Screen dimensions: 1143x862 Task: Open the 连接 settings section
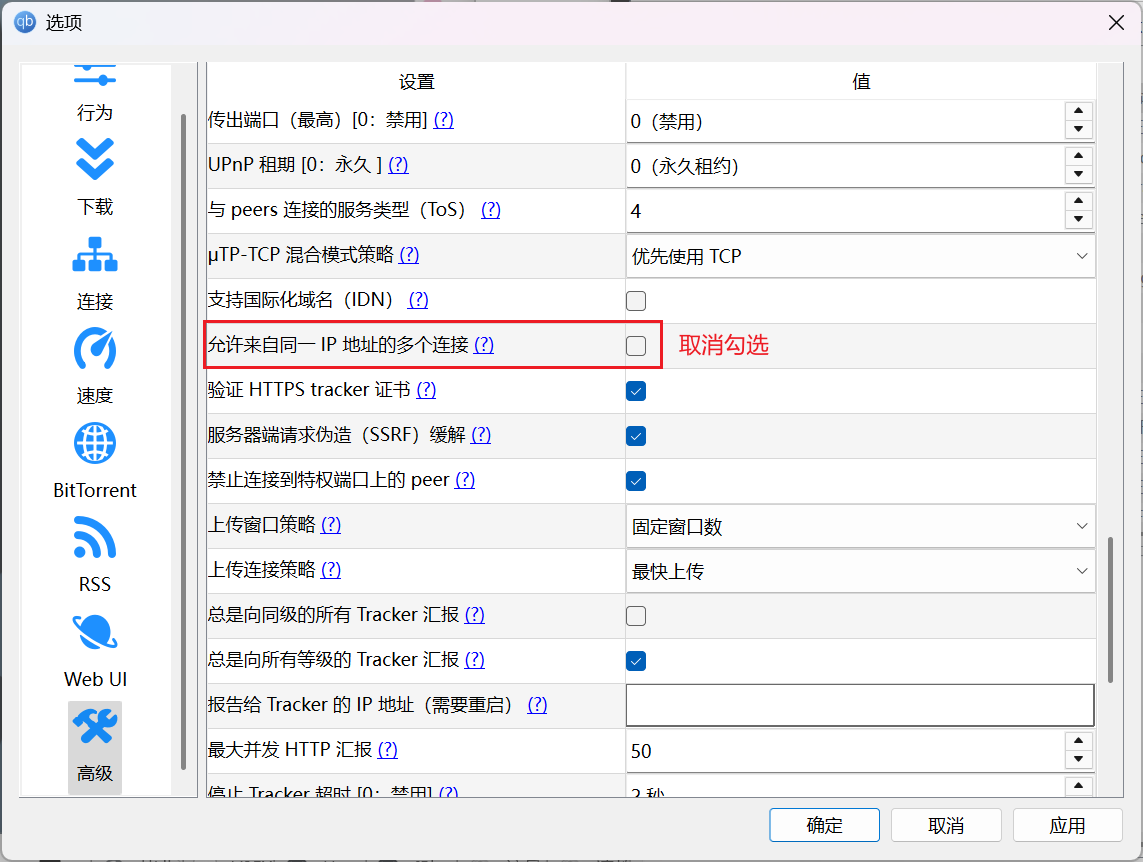(x=94, y=275)
